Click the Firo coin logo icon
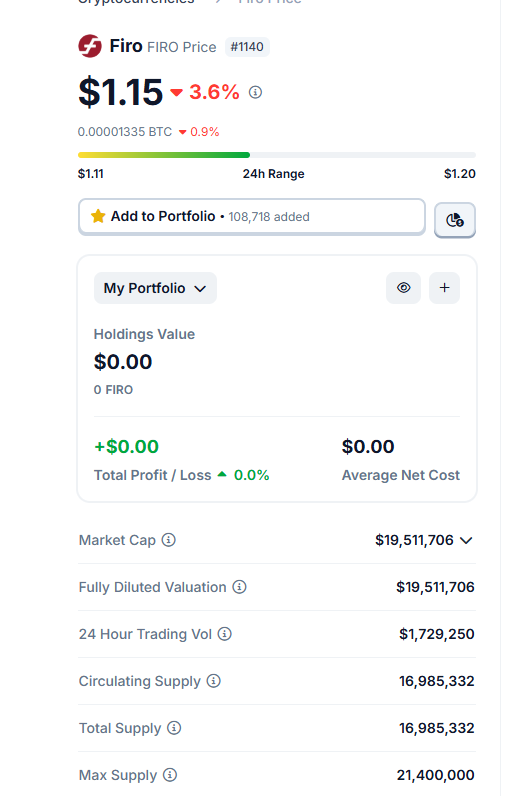The image size is (507, 796). [x=90, y=46]
